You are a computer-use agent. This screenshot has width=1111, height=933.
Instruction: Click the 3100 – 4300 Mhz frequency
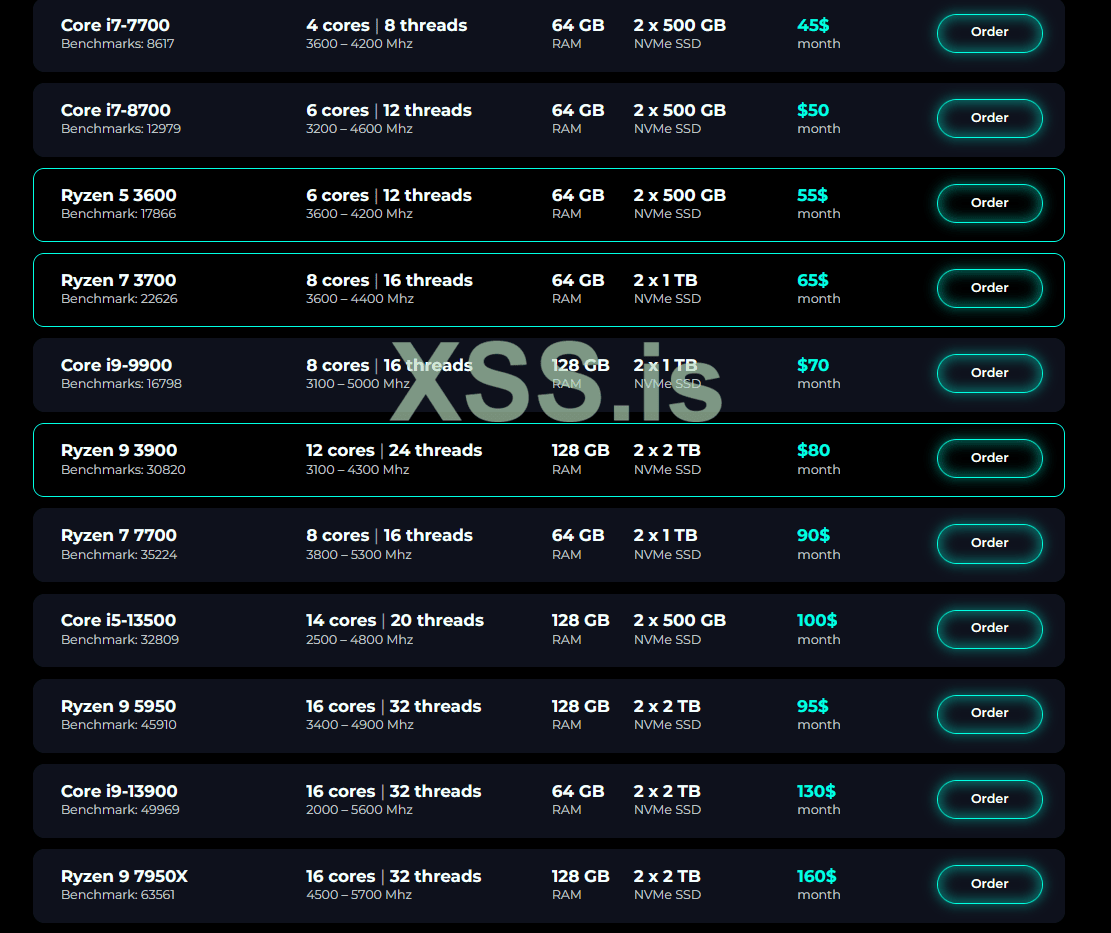(358, 470)
